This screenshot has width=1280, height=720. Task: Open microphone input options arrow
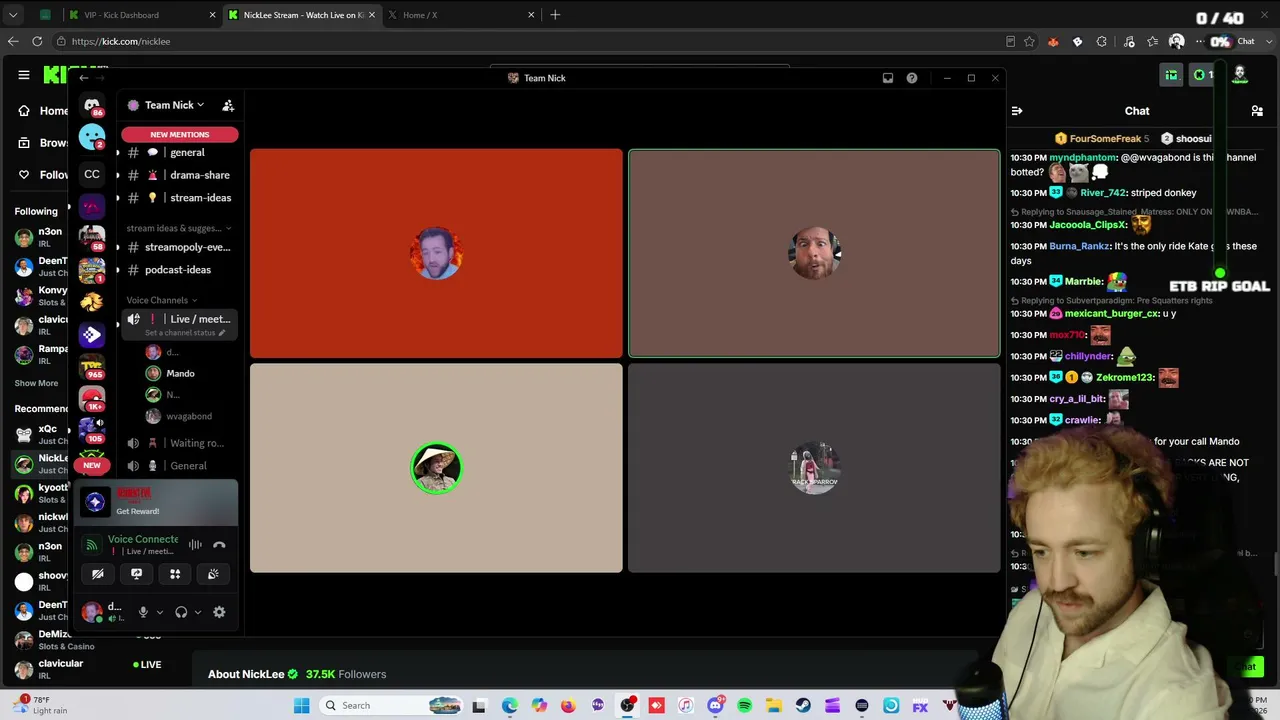[159, 612]
